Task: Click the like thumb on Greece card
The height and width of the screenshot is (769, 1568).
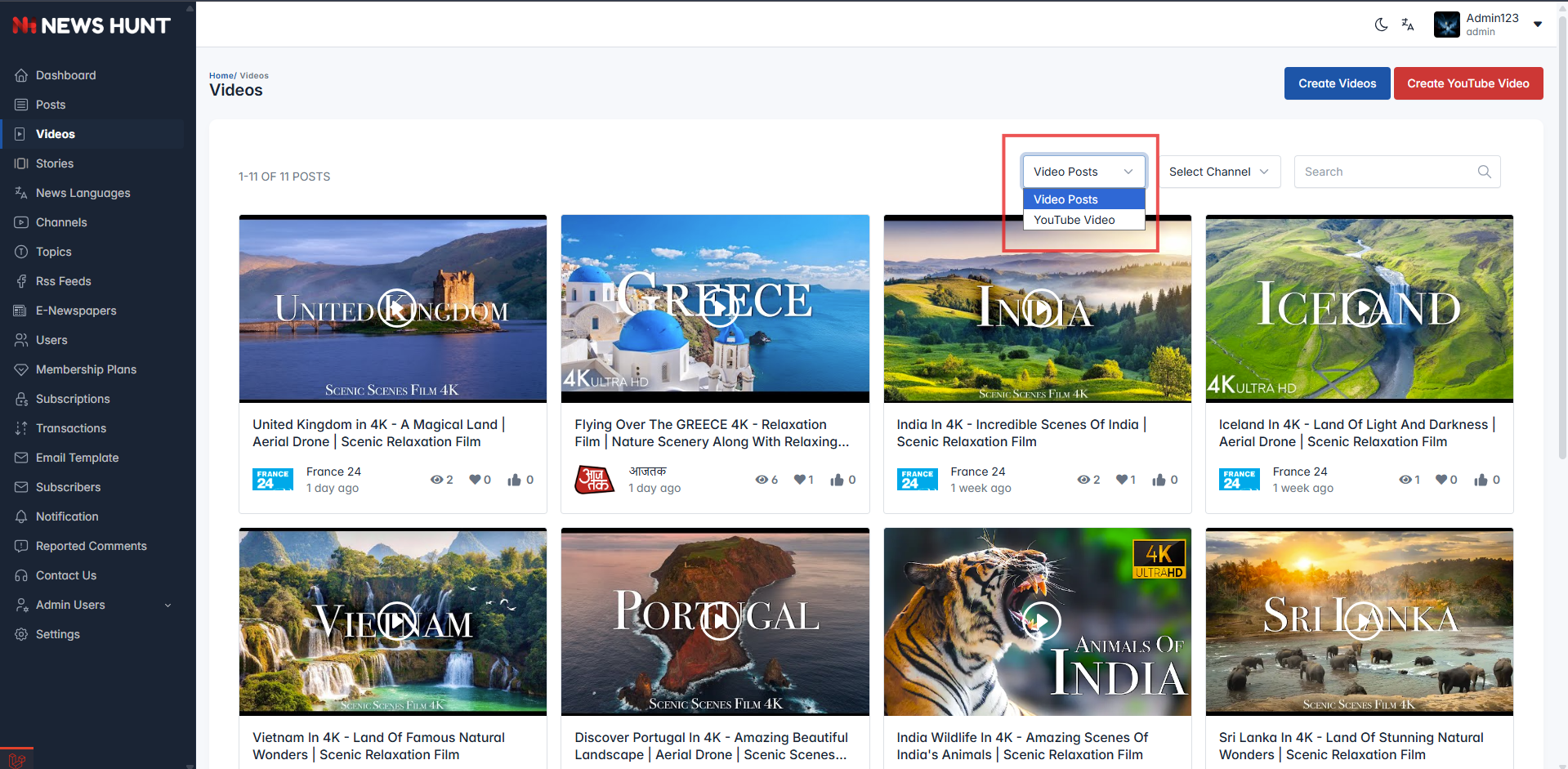Action: pyautogui.click(x=837, y=480)
